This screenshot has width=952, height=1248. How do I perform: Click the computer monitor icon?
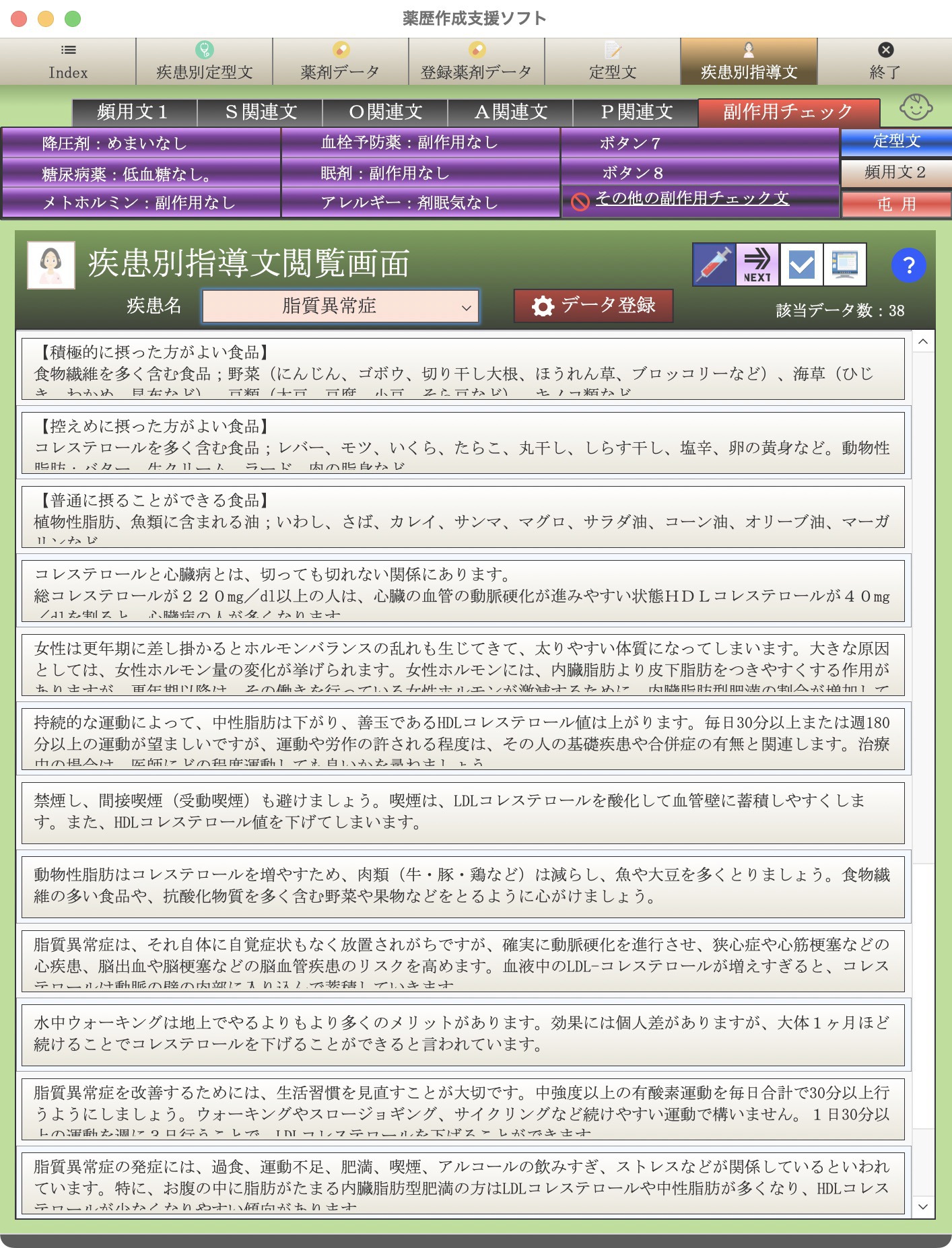845,265
